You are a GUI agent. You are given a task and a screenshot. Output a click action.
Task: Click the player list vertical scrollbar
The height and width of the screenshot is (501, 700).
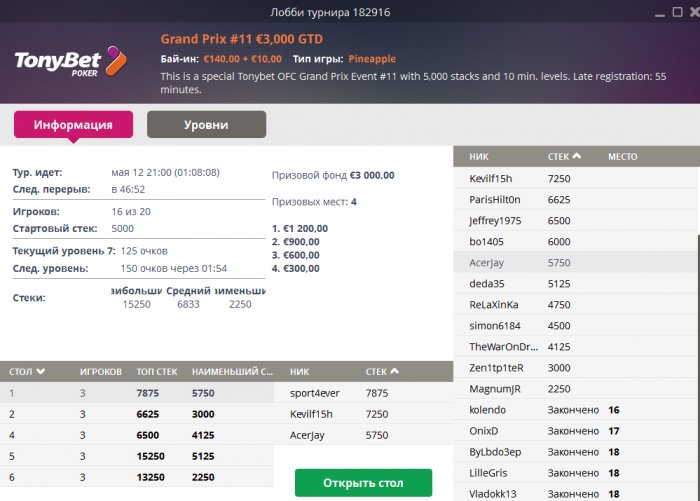[695, 300]
